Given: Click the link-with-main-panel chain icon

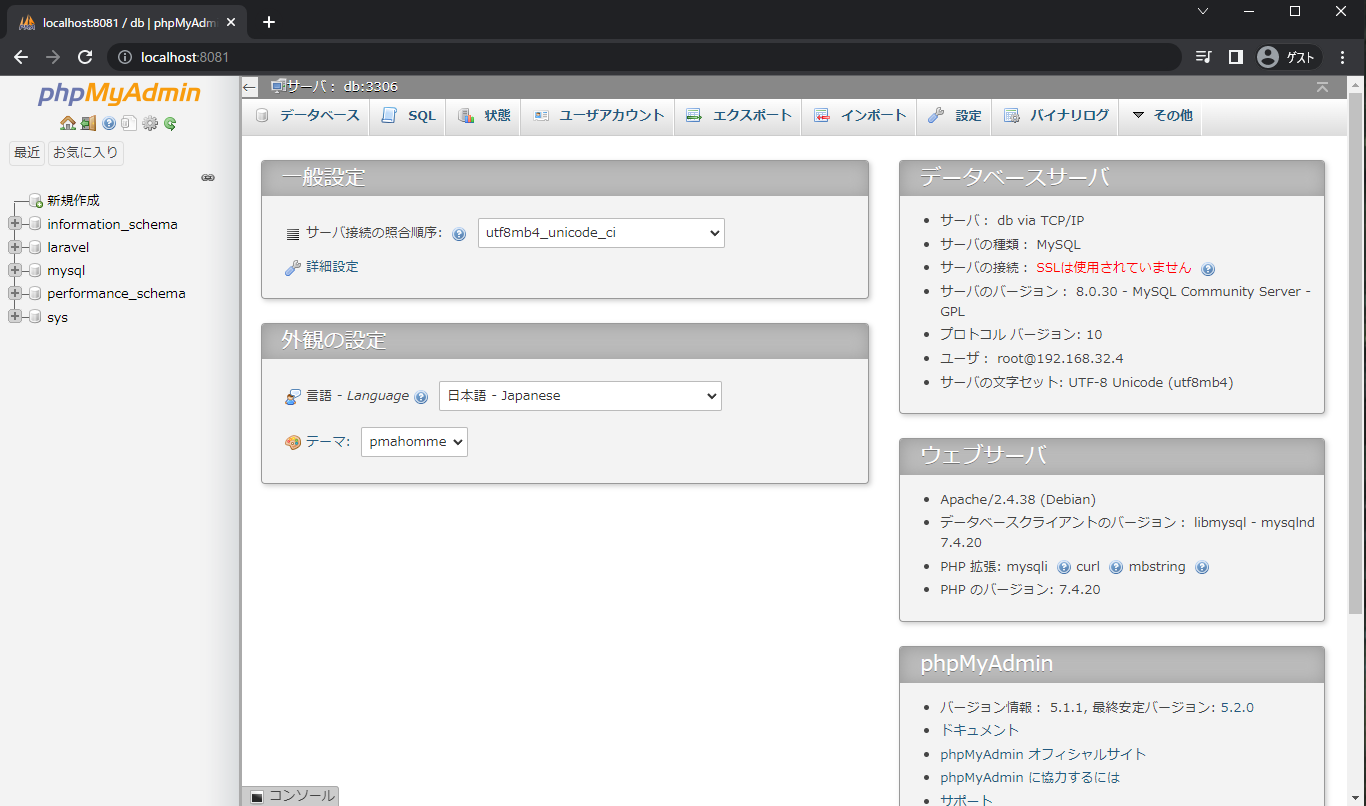Looking at the screenshot, I should [208, 177].
